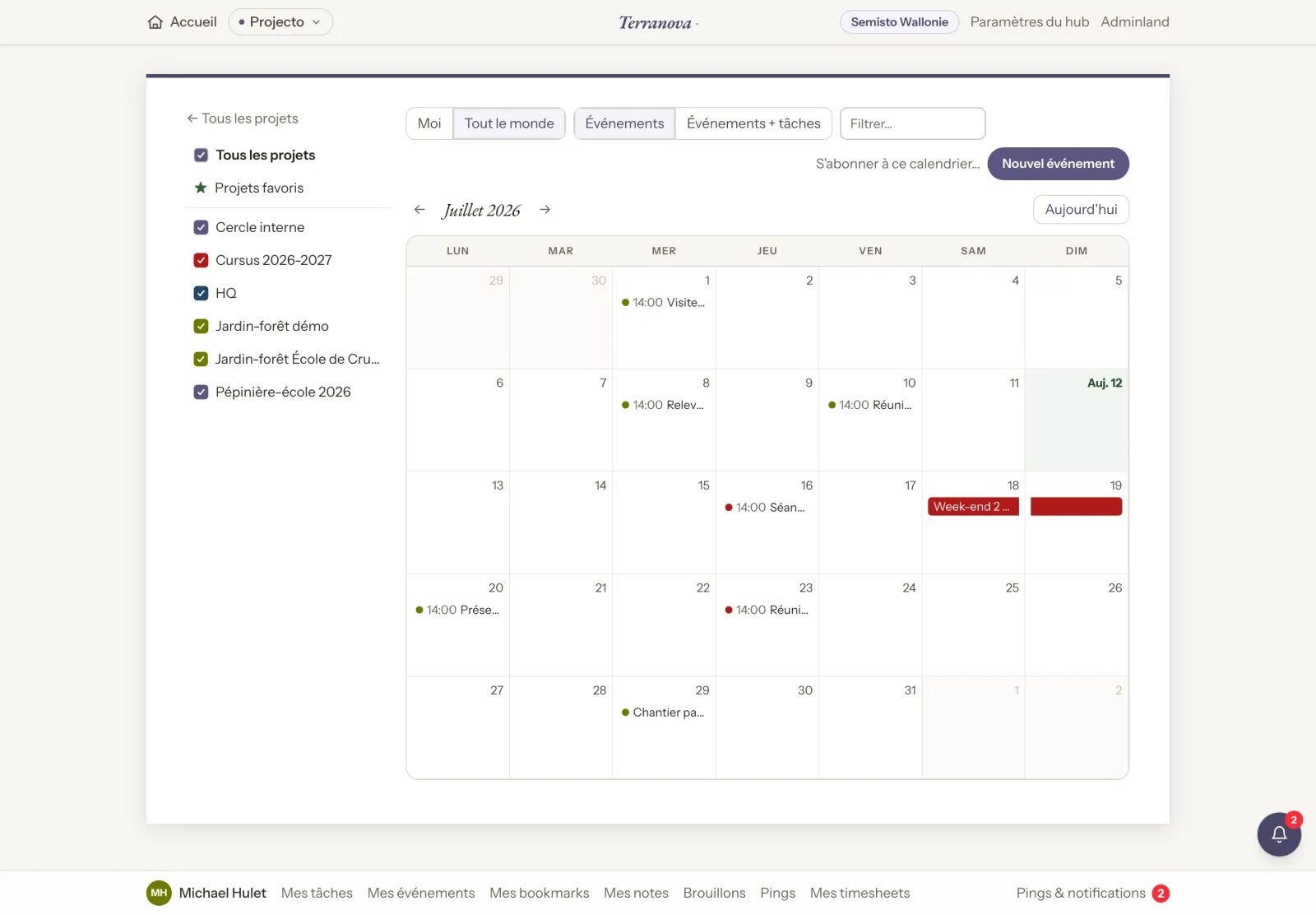Show Événements + tâches
Image resolution: width=1316 pixels, height=915 pixels.
click(x=753, y=123)
